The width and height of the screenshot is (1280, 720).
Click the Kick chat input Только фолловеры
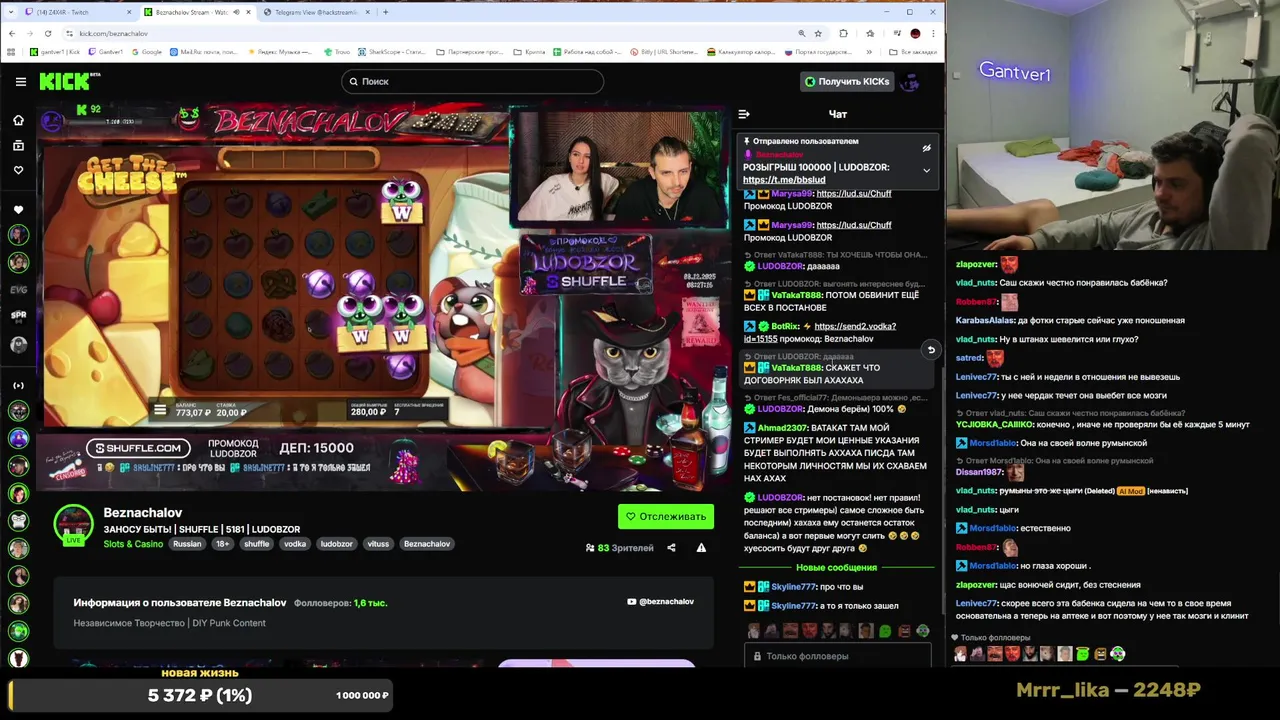coord(838,656)
